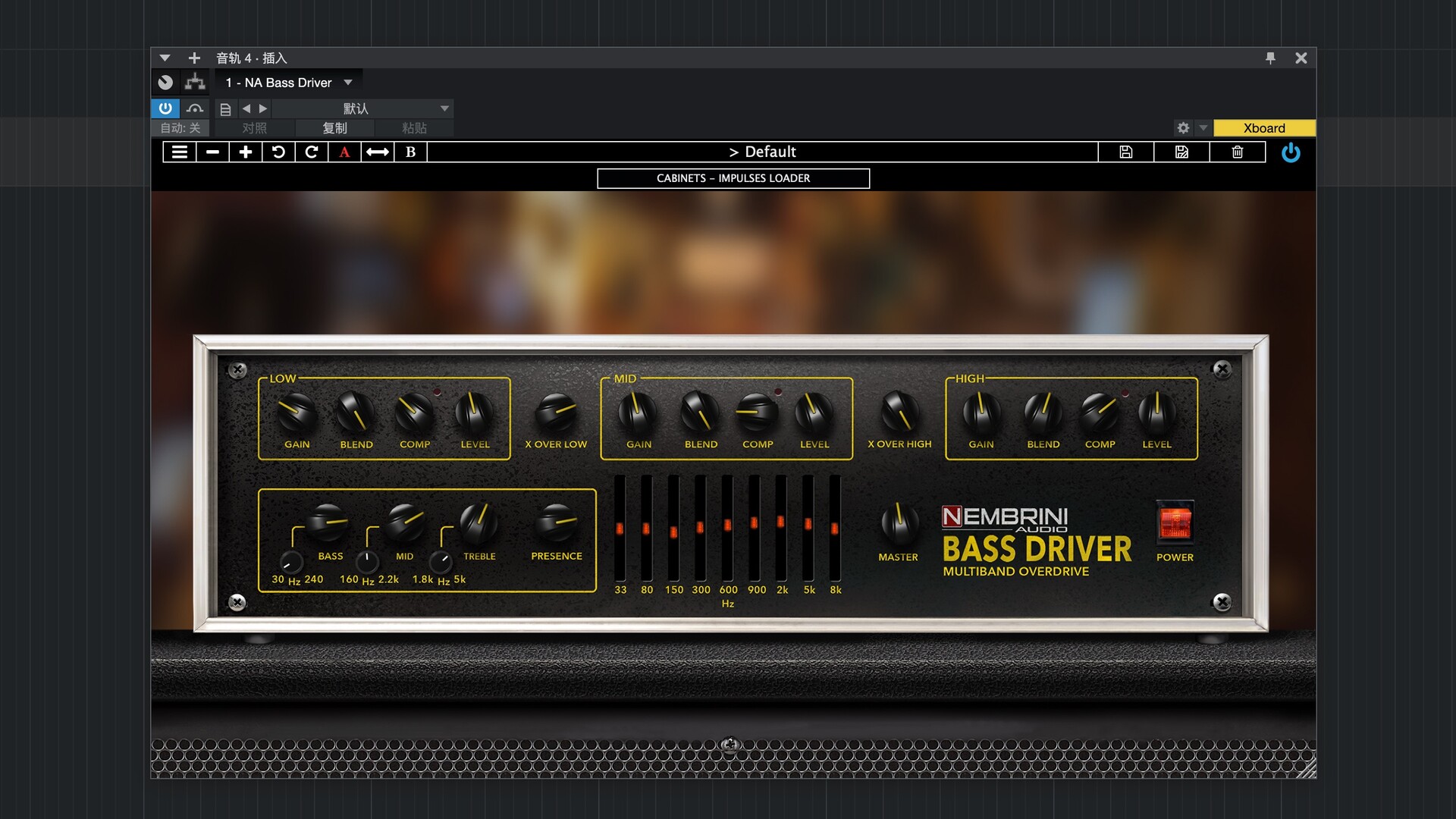This screenshot has height=819, width=1456.
Task: Click the LOW band LEVEL knob
Action: pos(474,412)
